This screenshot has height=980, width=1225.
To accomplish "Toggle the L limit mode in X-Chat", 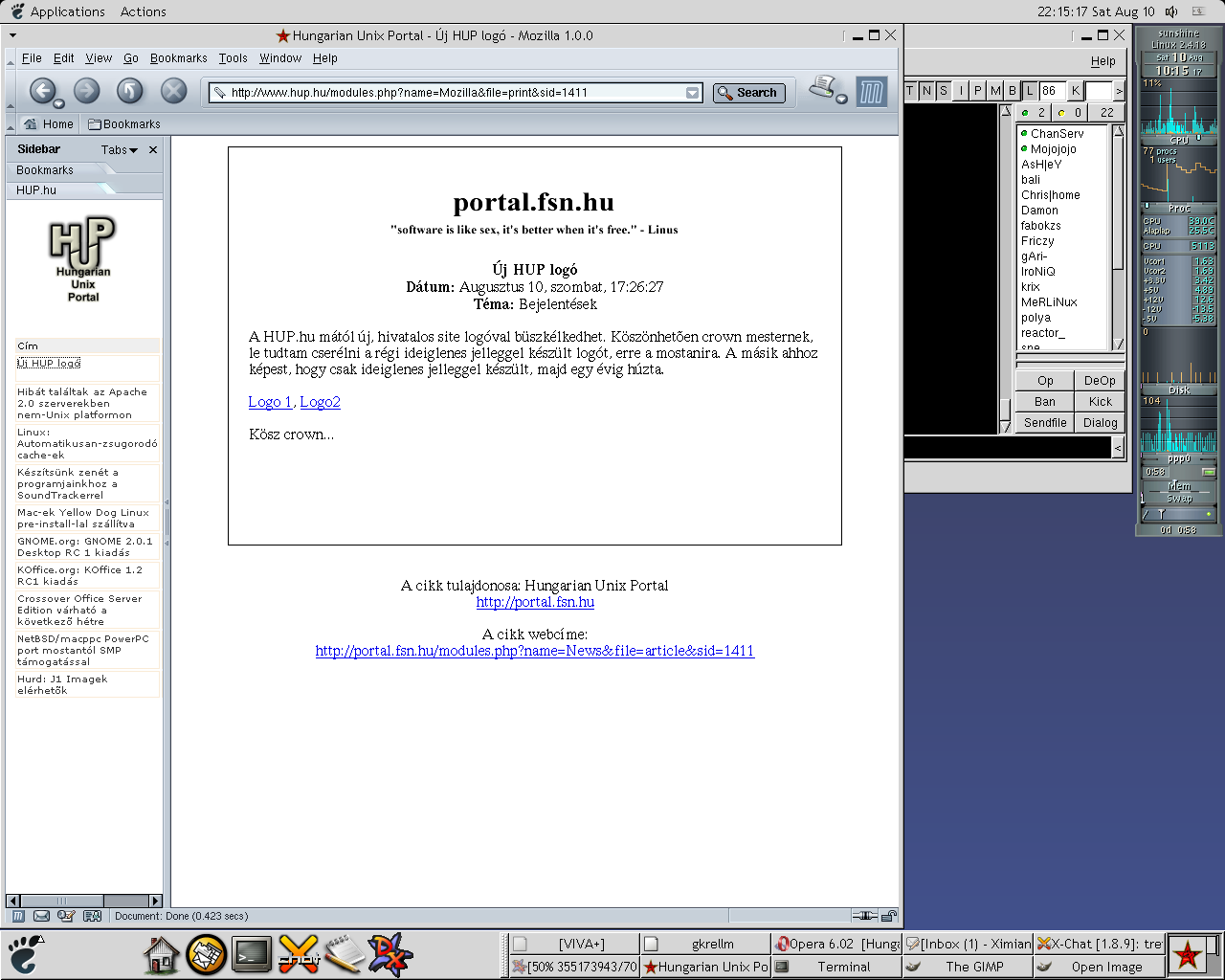I will (1030, 91).
